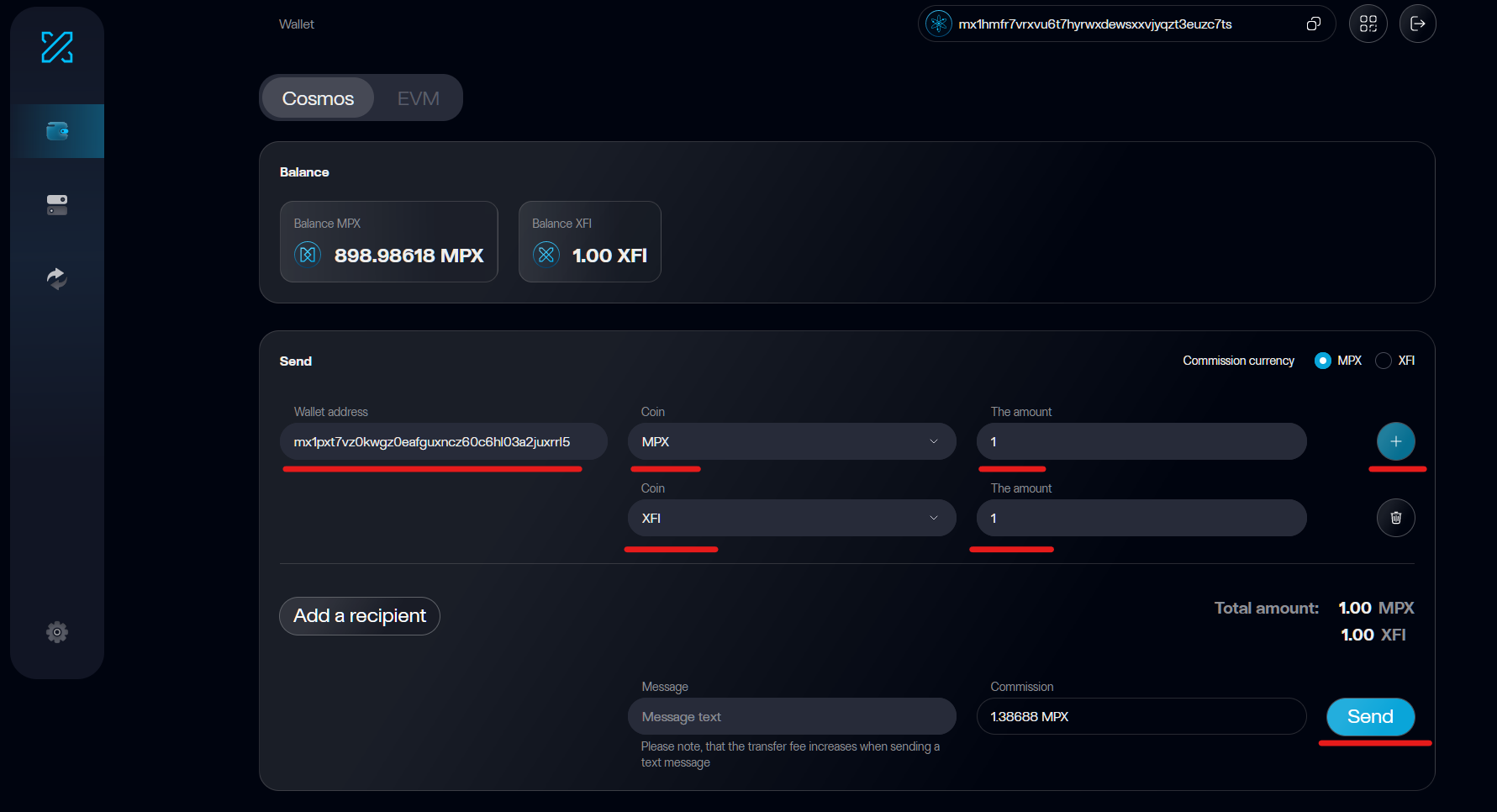Open settings via the gear icon
The image size is (1497, 812).
pos(57,632)
